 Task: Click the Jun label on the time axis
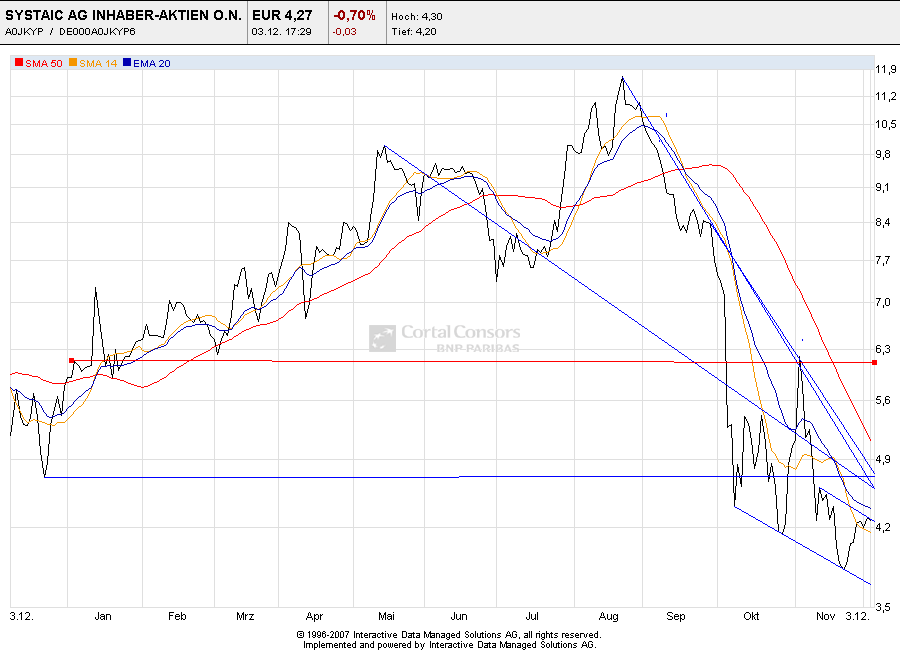click(x=459, y=616)
